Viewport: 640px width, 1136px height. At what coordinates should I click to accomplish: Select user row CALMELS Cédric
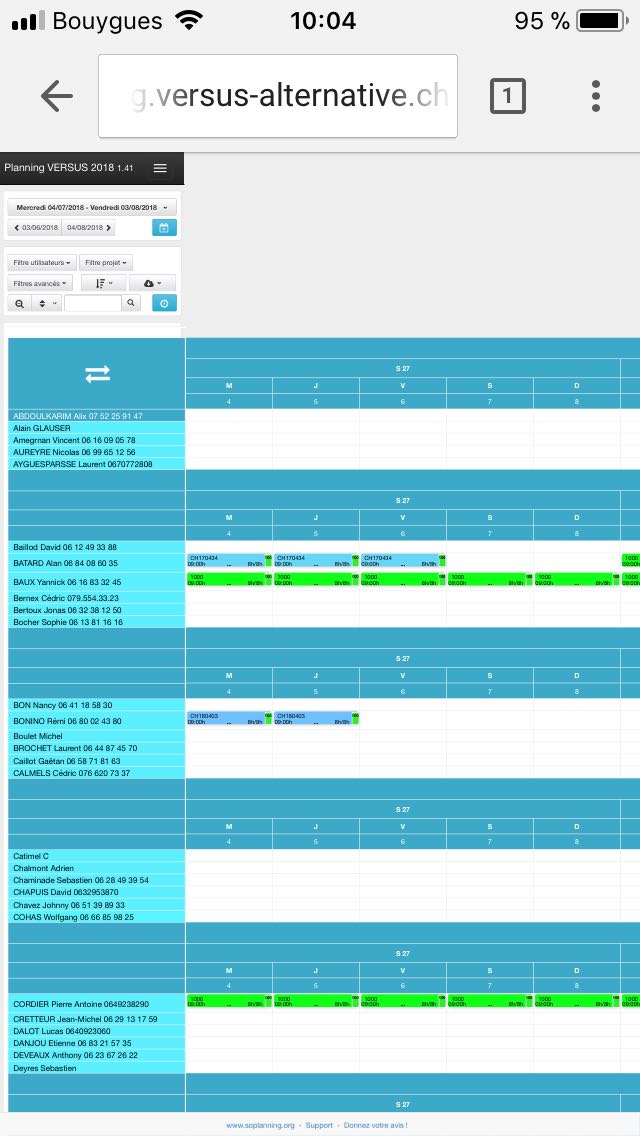pyautogui.click(x=96, y=773)
